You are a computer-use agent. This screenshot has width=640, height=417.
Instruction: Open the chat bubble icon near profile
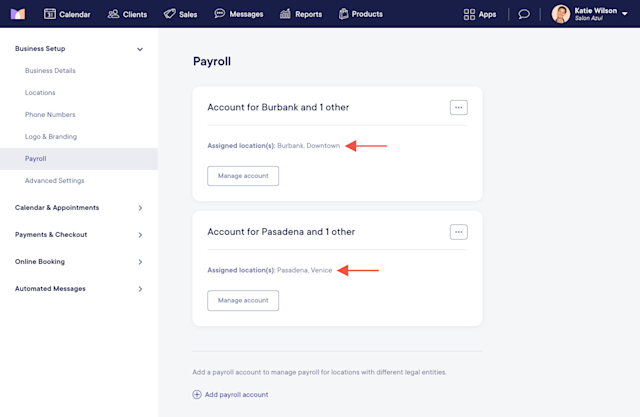(x=524, y=14)
